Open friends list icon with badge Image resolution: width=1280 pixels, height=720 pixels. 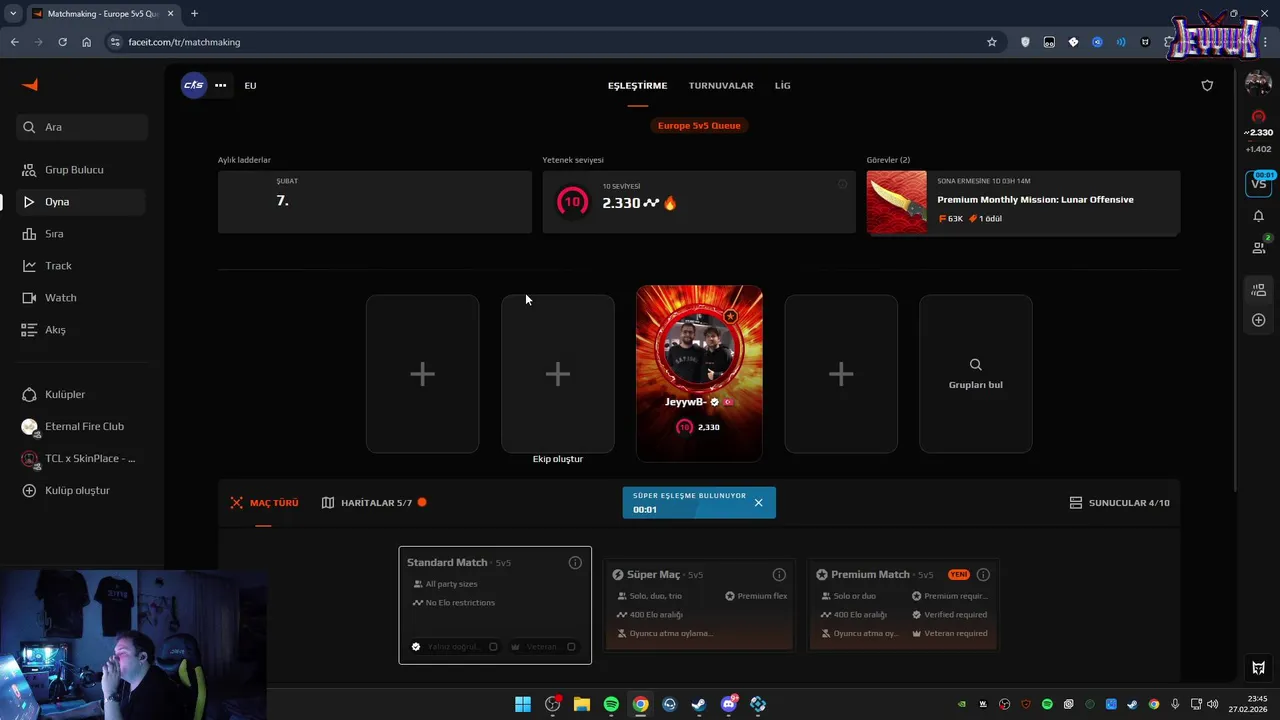click(1258, 247)
